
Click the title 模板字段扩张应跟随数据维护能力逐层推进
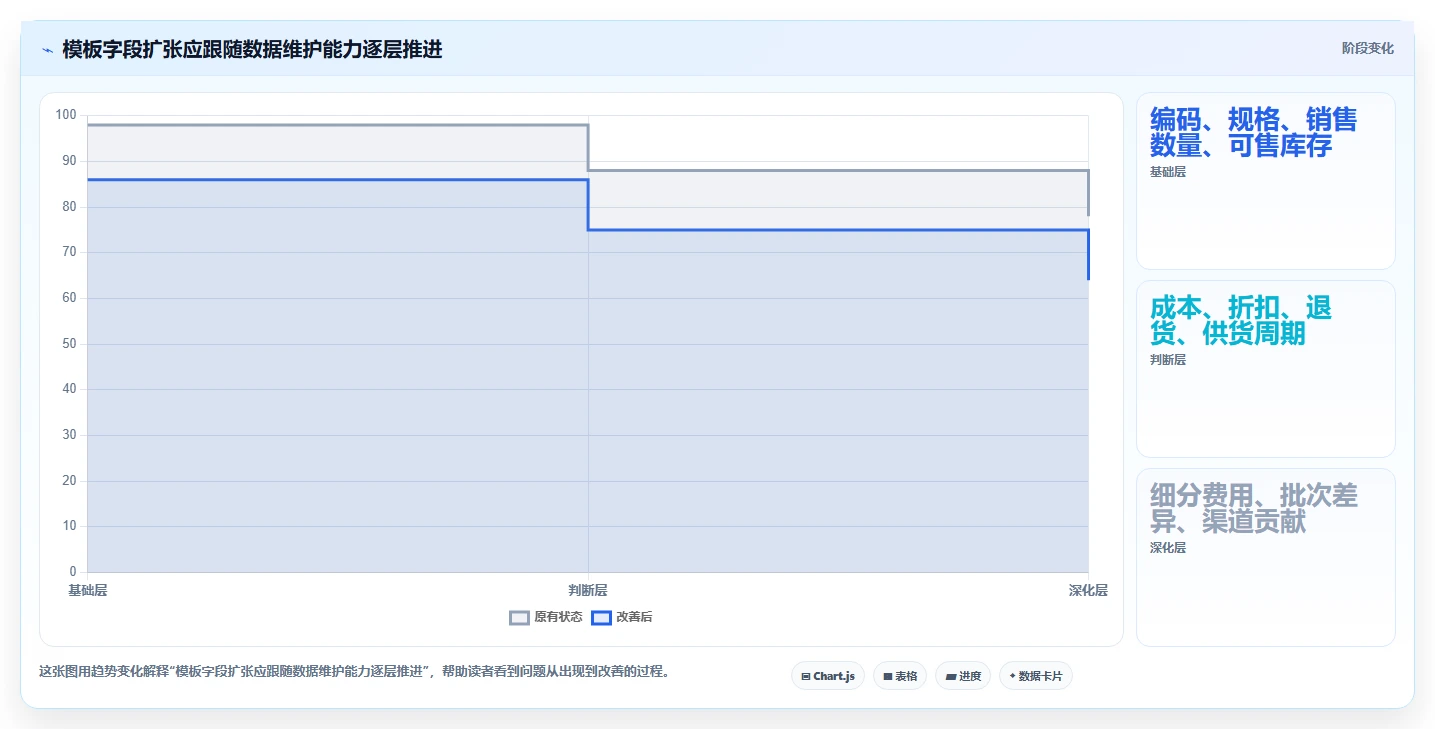252,49
